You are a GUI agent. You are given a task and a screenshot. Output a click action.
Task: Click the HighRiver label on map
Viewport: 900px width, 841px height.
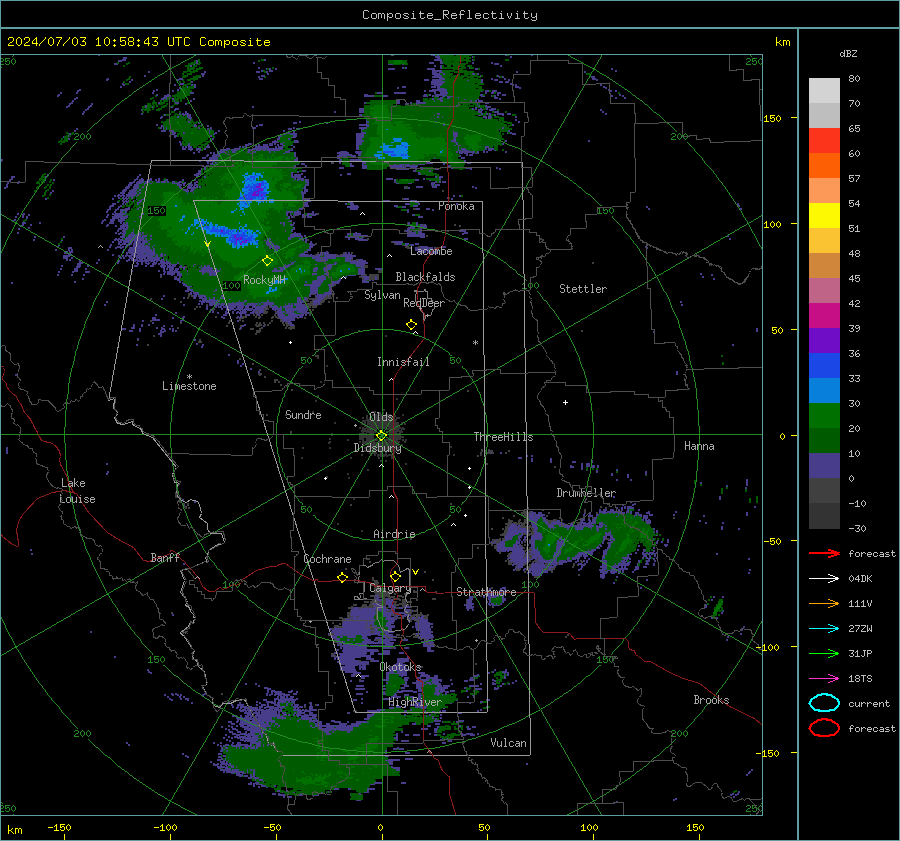coord(415,702)
